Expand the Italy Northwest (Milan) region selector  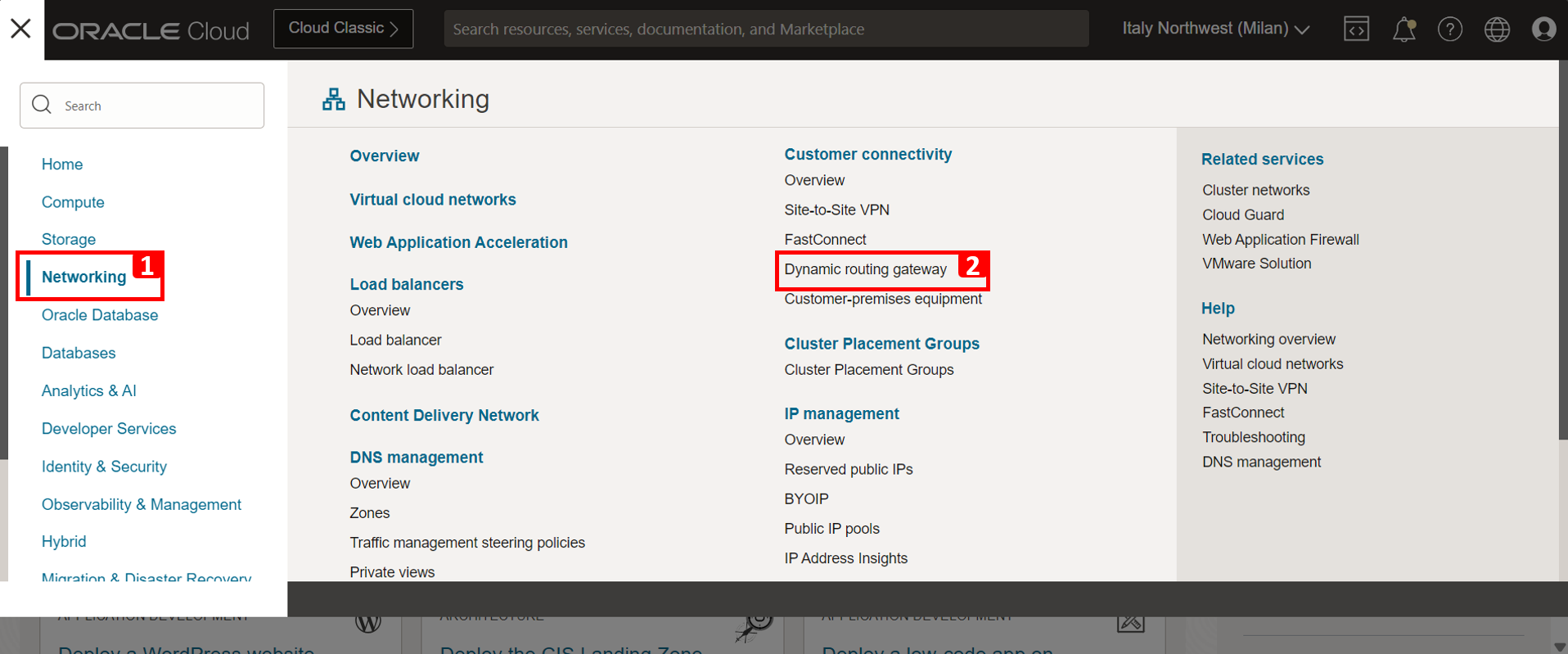coord(1215,29)
